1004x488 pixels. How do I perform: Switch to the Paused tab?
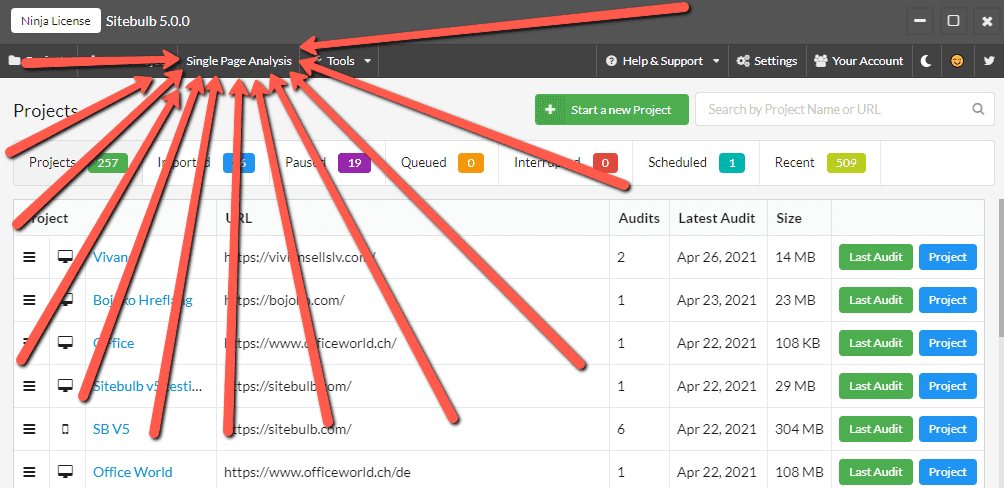(x=327, y=163)
